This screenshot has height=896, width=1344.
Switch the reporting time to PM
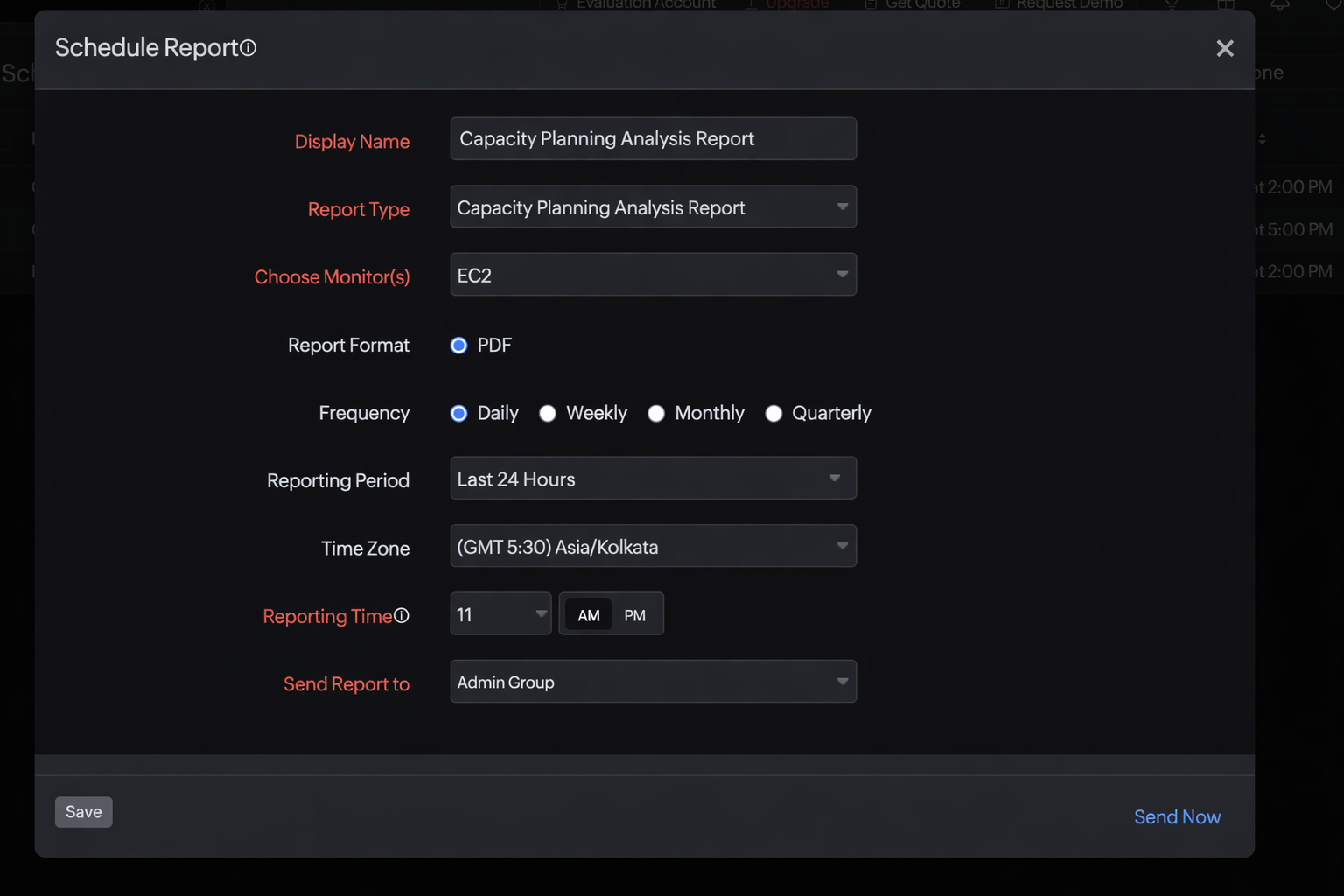tap(634, 614)
